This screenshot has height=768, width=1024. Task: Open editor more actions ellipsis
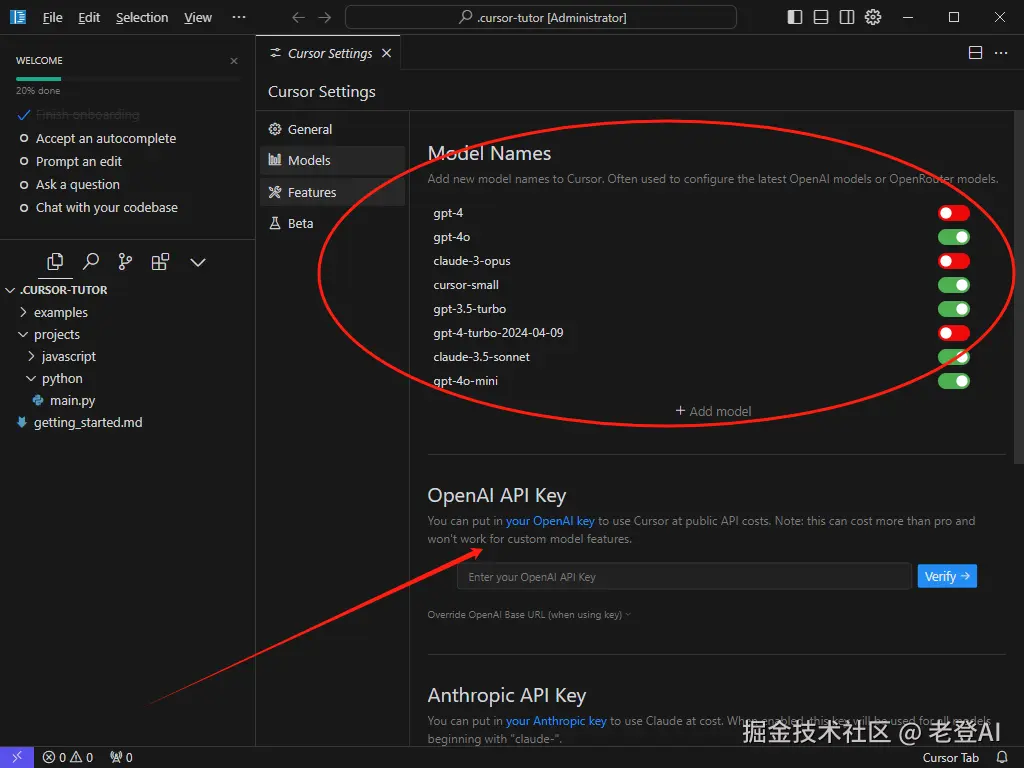(x=1001, y=53)
